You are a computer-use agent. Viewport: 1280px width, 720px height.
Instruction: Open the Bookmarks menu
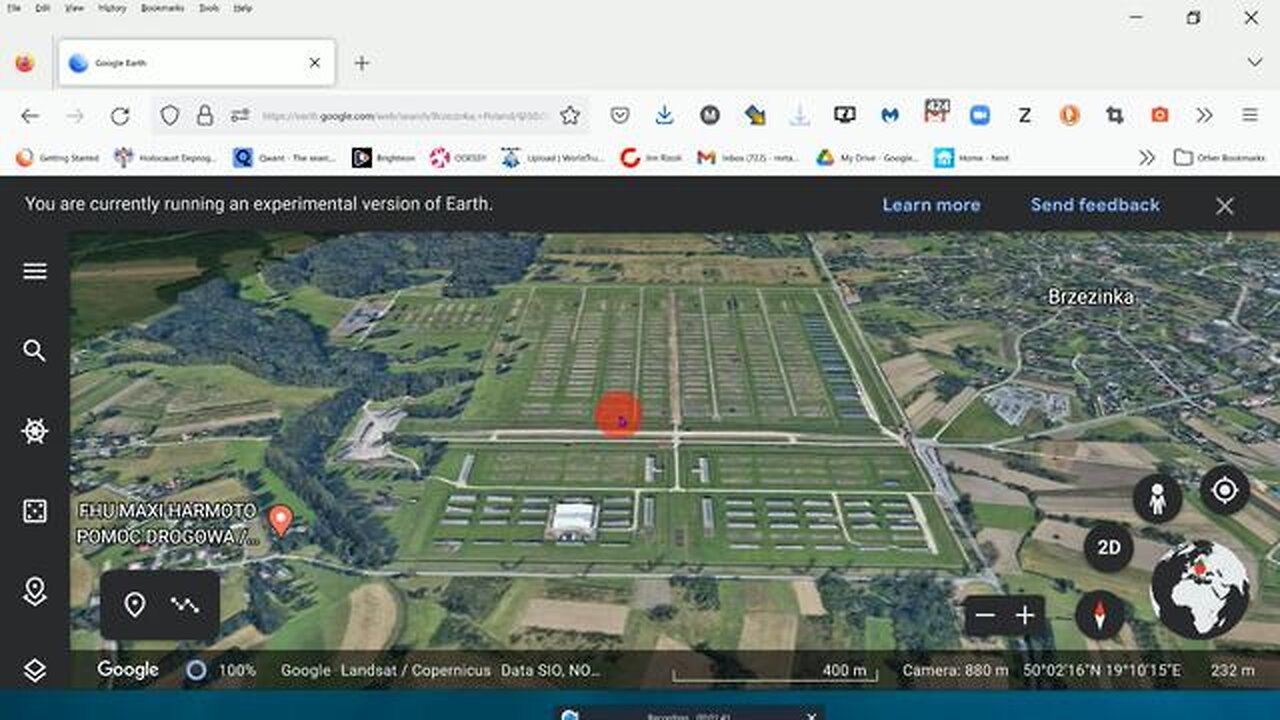pos(162,8)
